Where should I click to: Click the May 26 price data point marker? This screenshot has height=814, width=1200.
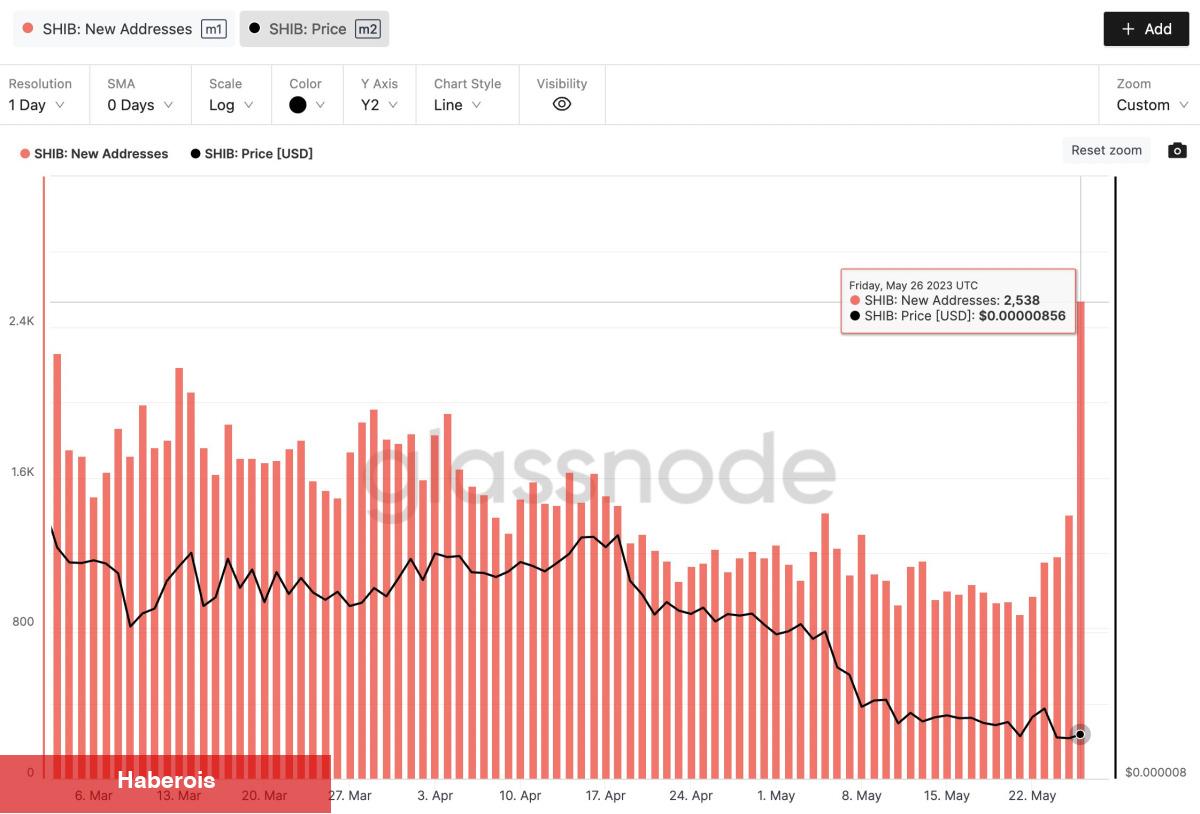(1080, 734)
